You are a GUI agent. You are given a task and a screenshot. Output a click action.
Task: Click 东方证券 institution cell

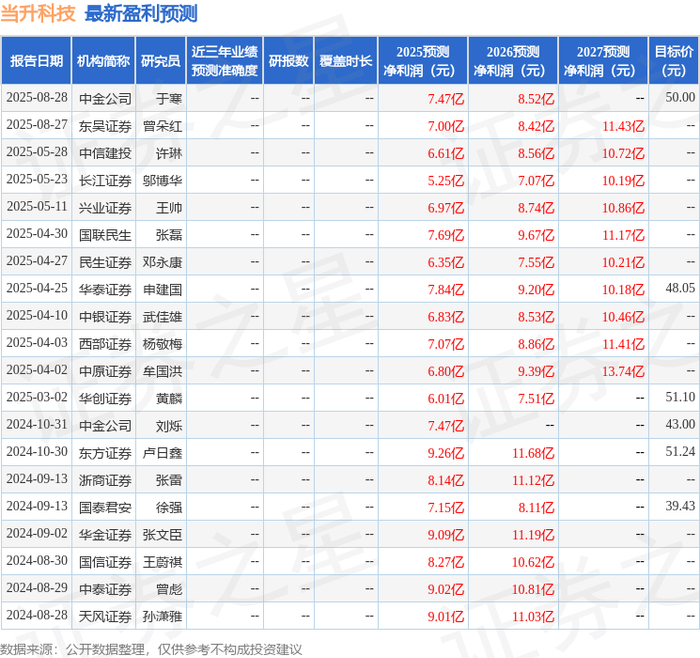pos(105,453)
